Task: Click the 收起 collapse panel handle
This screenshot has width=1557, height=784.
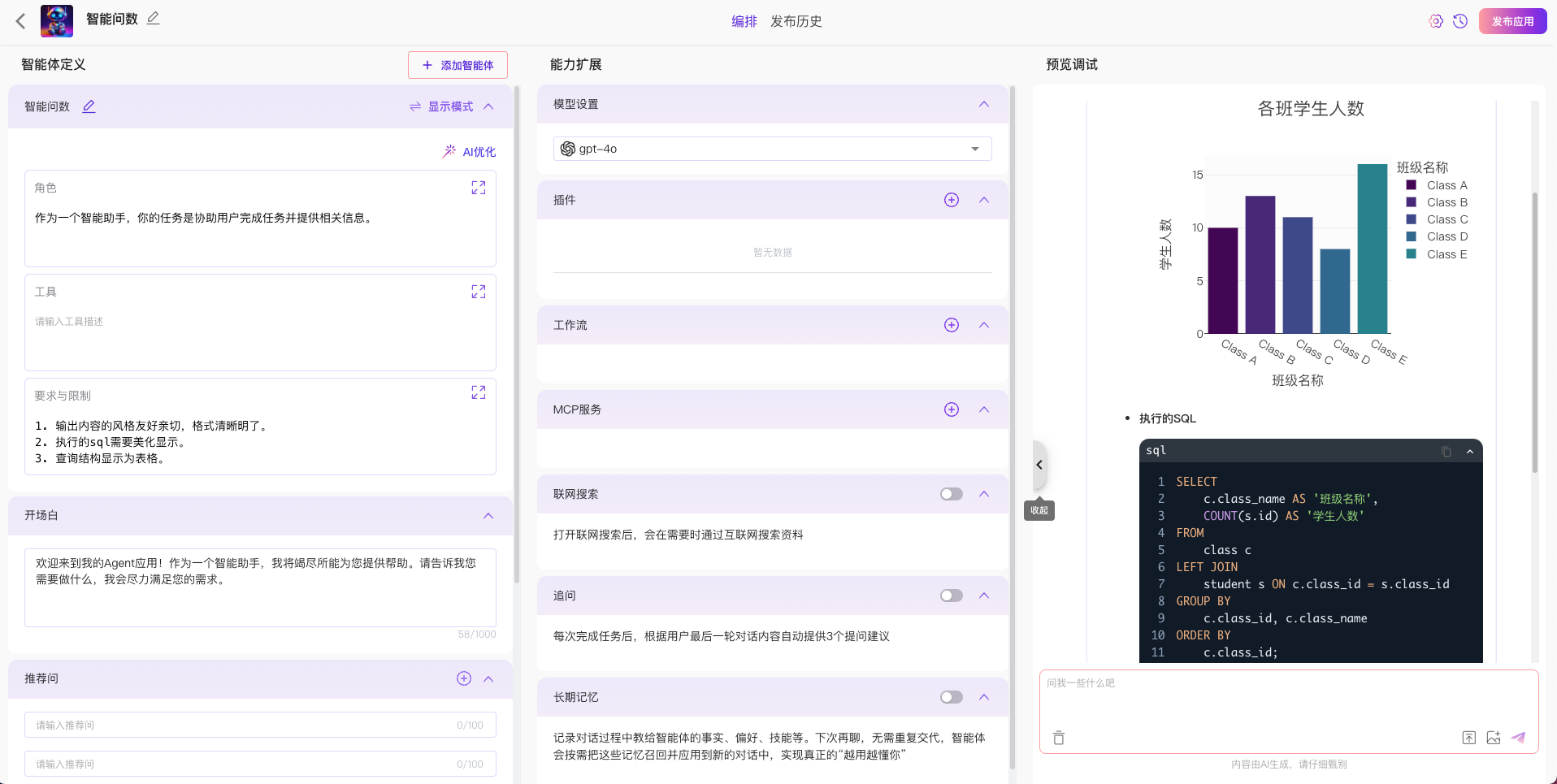Action: click(x=1039, y=465)
